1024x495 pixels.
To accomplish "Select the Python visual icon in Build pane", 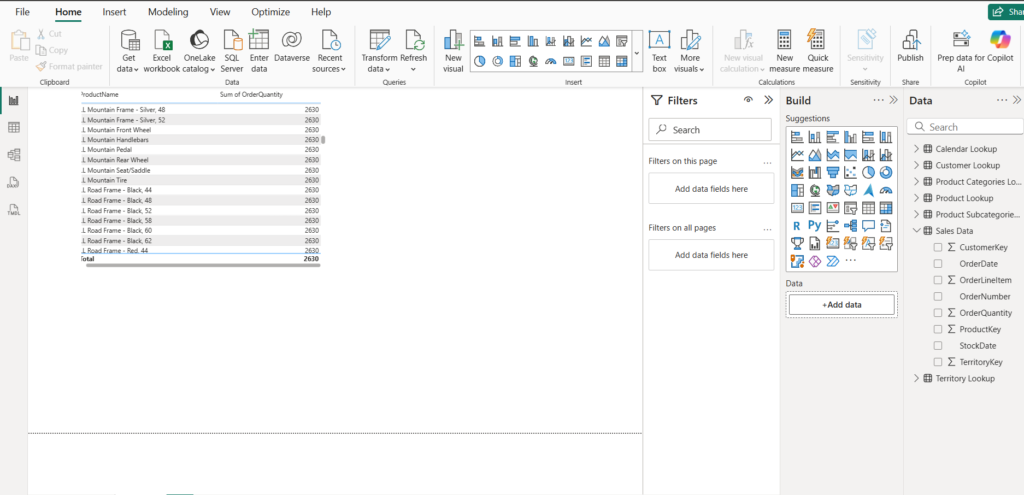I will (x=814, y=225).
